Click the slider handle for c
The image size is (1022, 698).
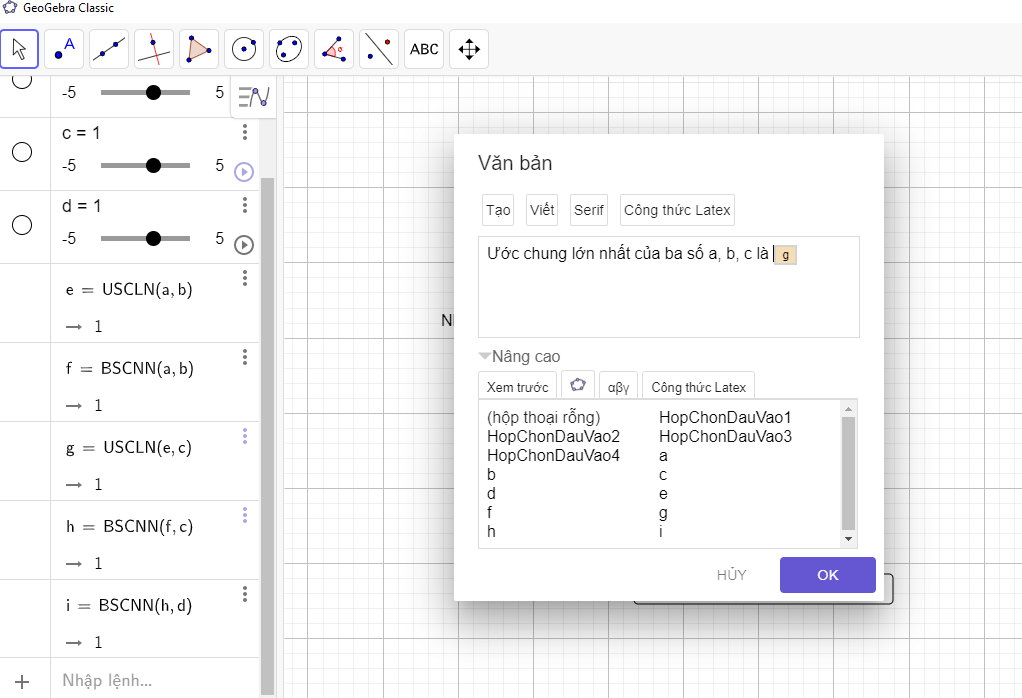tap(153, 165)
